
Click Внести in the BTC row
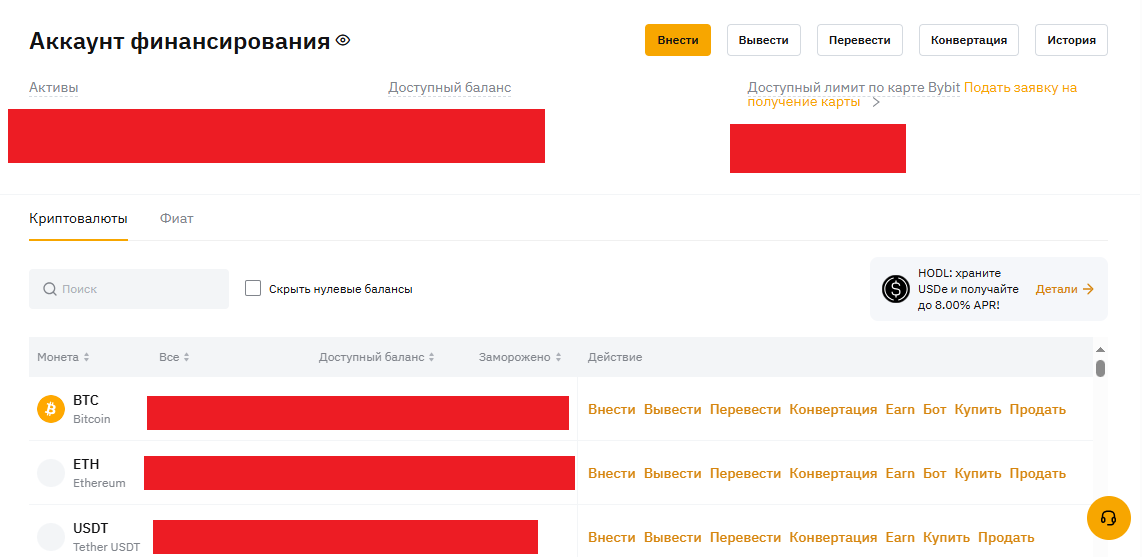612,409
